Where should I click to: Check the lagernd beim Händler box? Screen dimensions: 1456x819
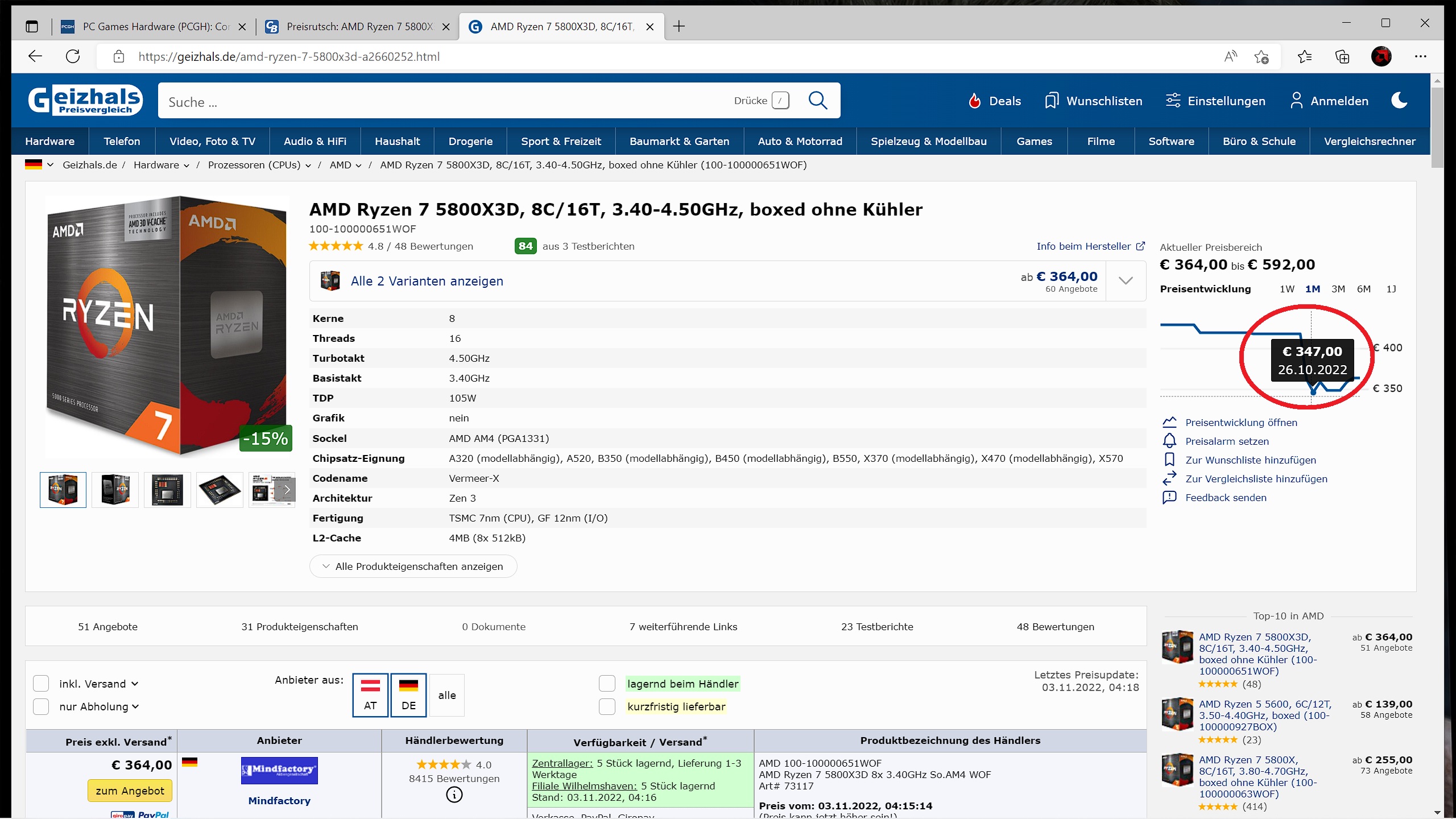607,684
